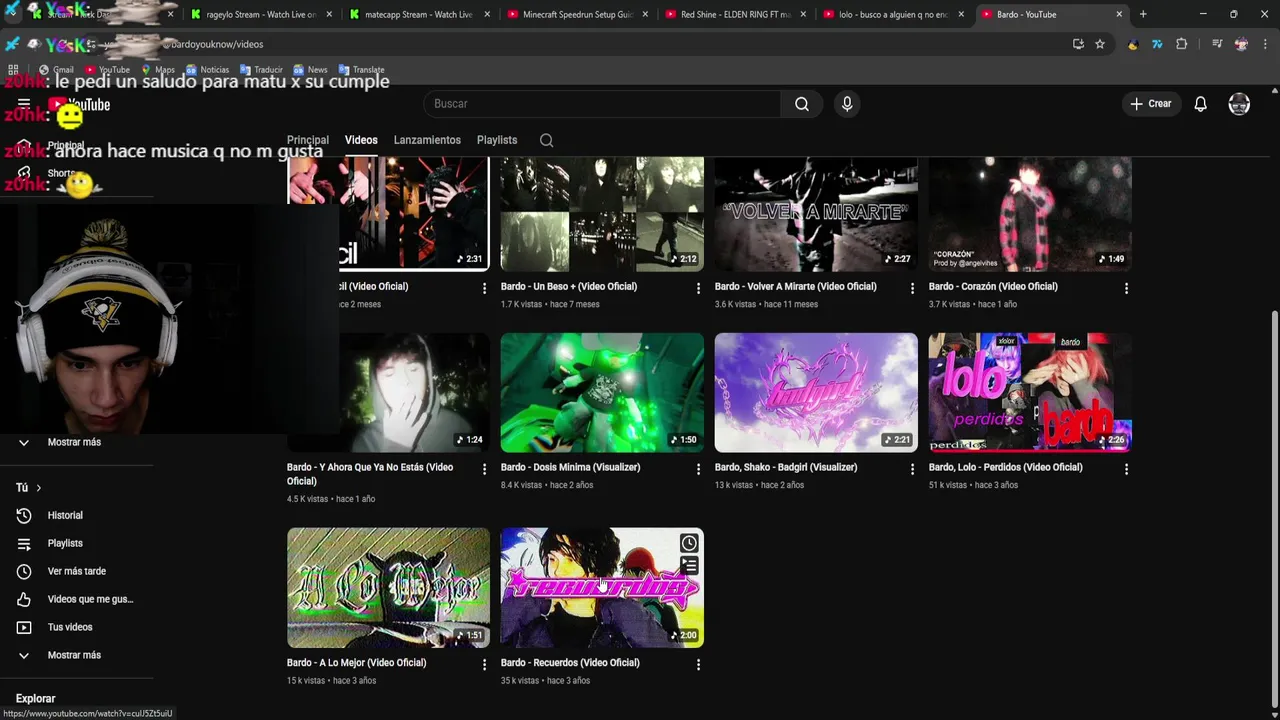Screen dimensions: 1280x720
Task: Expand the upper Mostrar más list
Action: (x=76, y=442)
